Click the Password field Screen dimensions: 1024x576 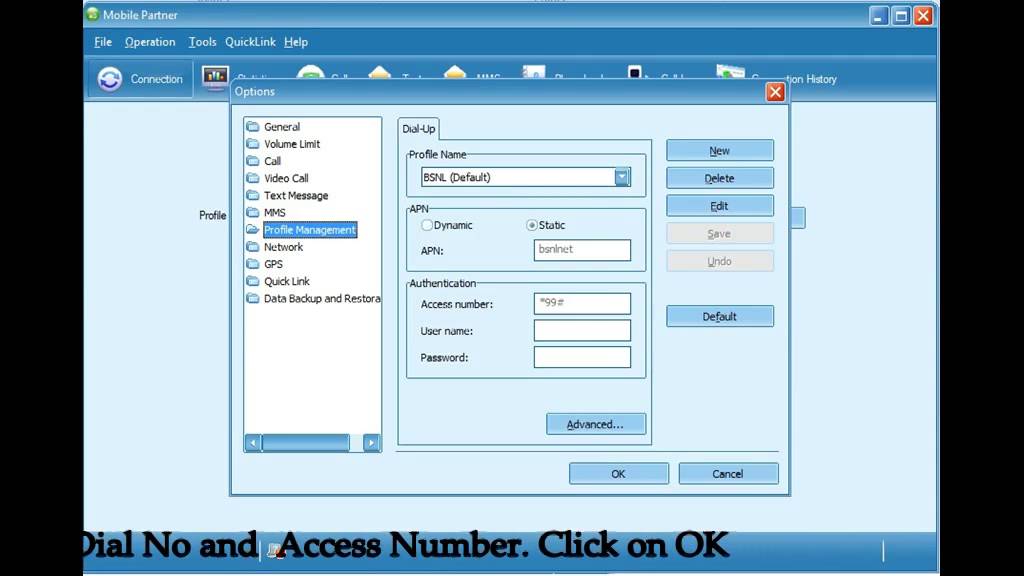click(x=582, y=357)
